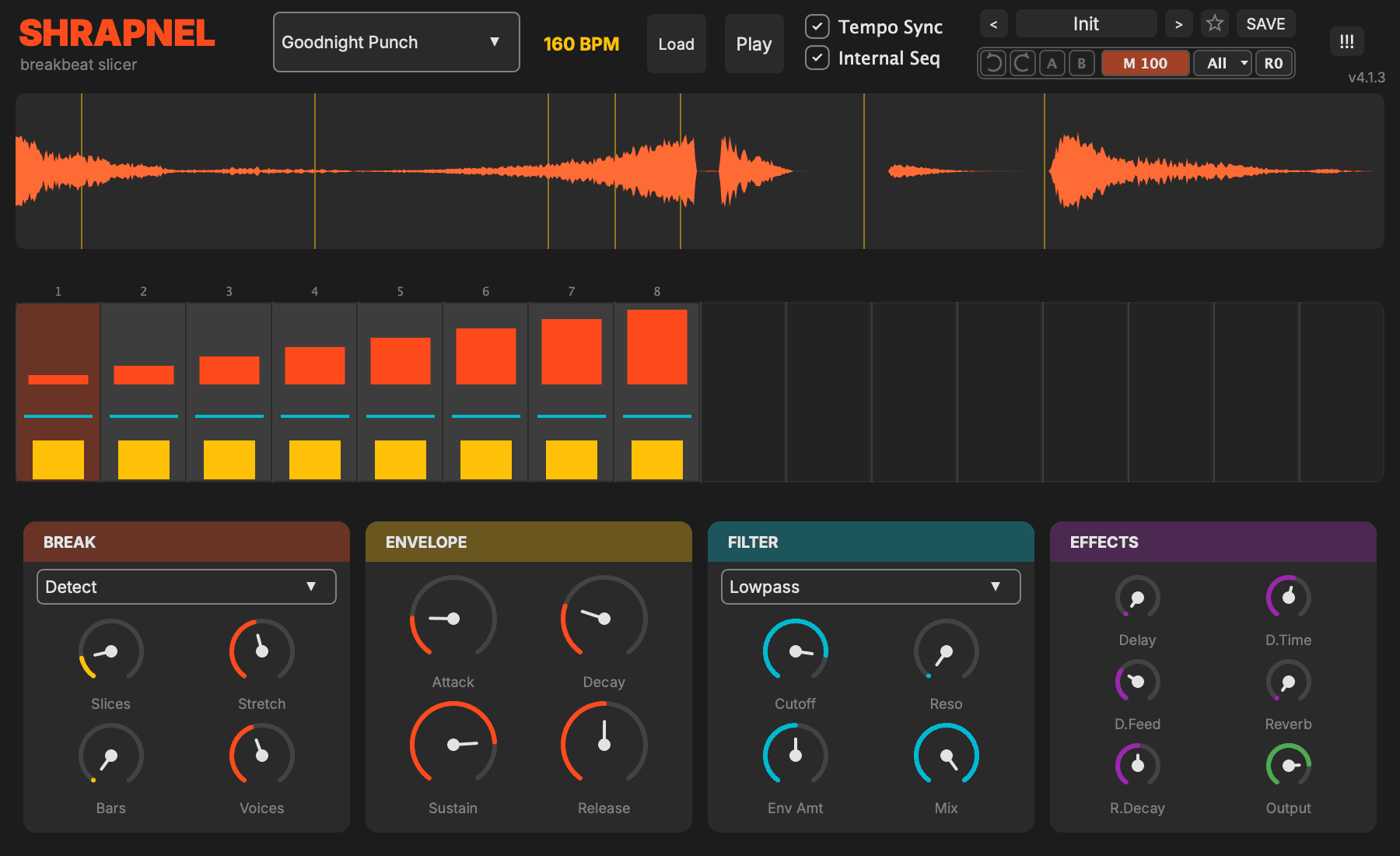The width and height of the screenshot is (1400, 856).
Task: Expand the Detect slicing mode dropdown
Action: [x=187, y=587]
